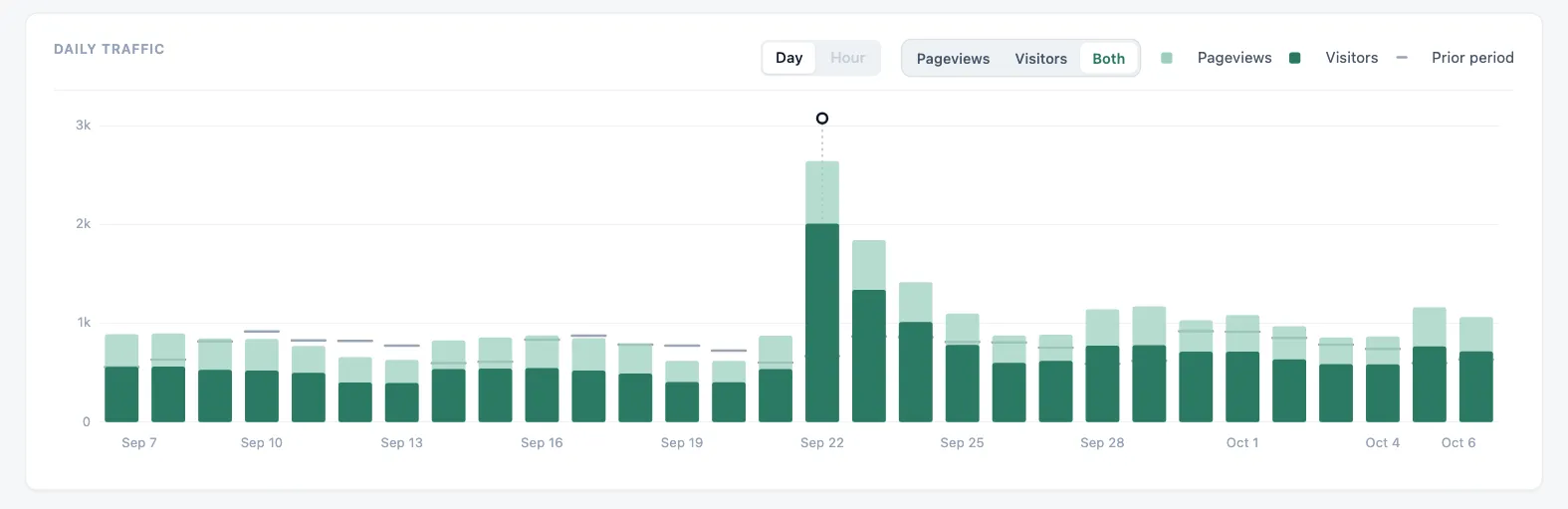Select the Day granularity toggle
Viewport: 1568px width, 509px height.
pyautogui.click(x=789, y=58)
